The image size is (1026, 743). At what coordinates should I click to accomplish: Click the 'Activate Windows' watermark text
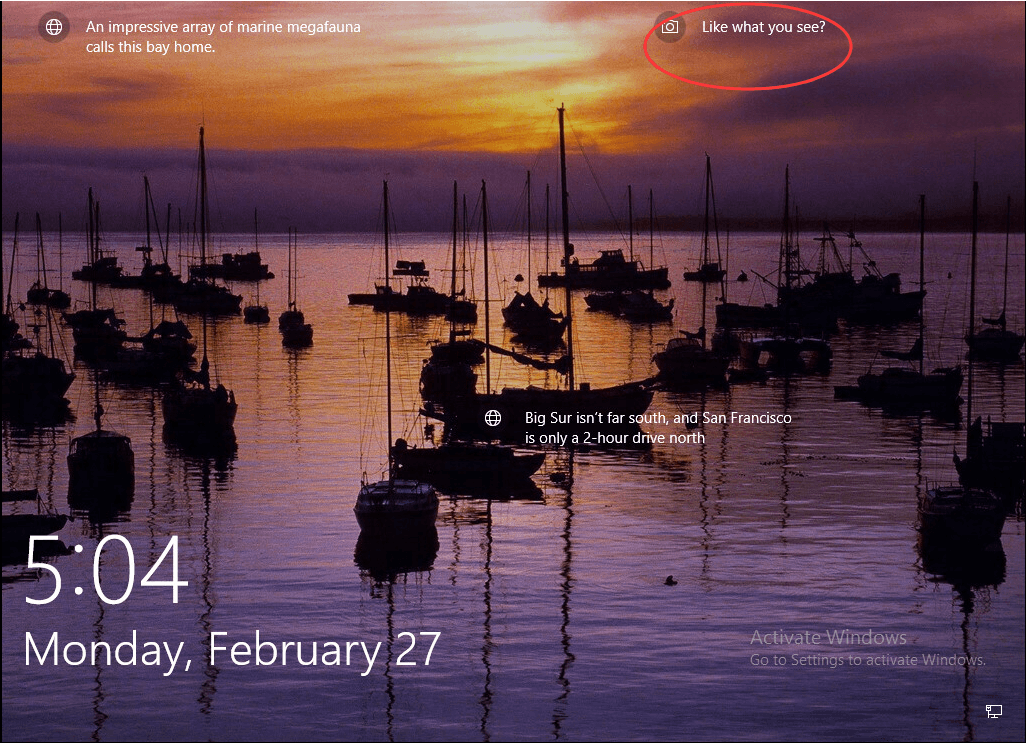[x=828, y=637]
